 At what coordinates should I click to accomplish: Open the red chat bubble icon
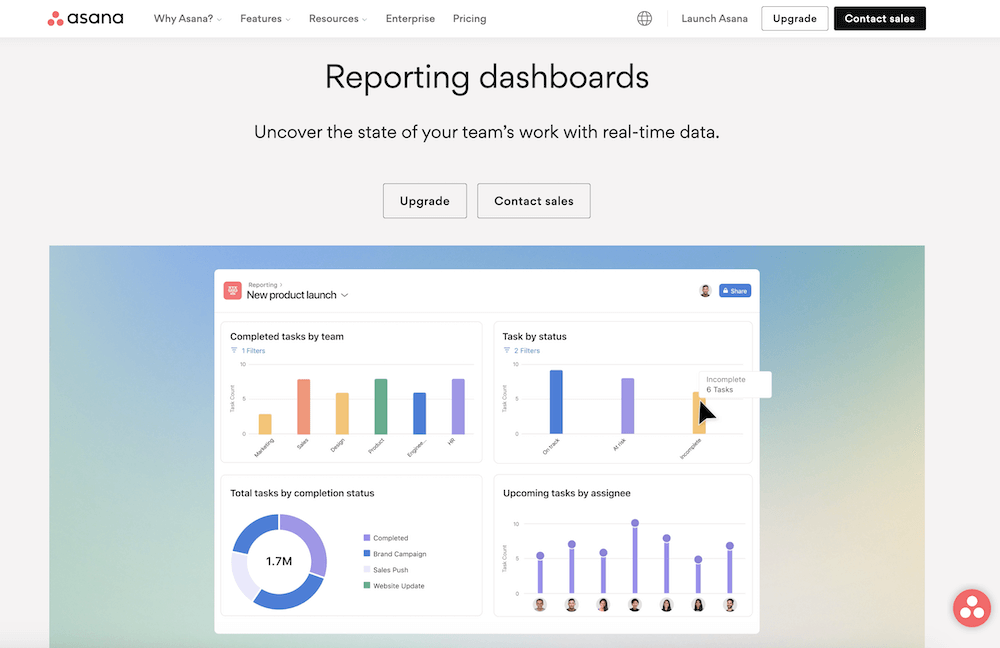[x=971, y=607]
